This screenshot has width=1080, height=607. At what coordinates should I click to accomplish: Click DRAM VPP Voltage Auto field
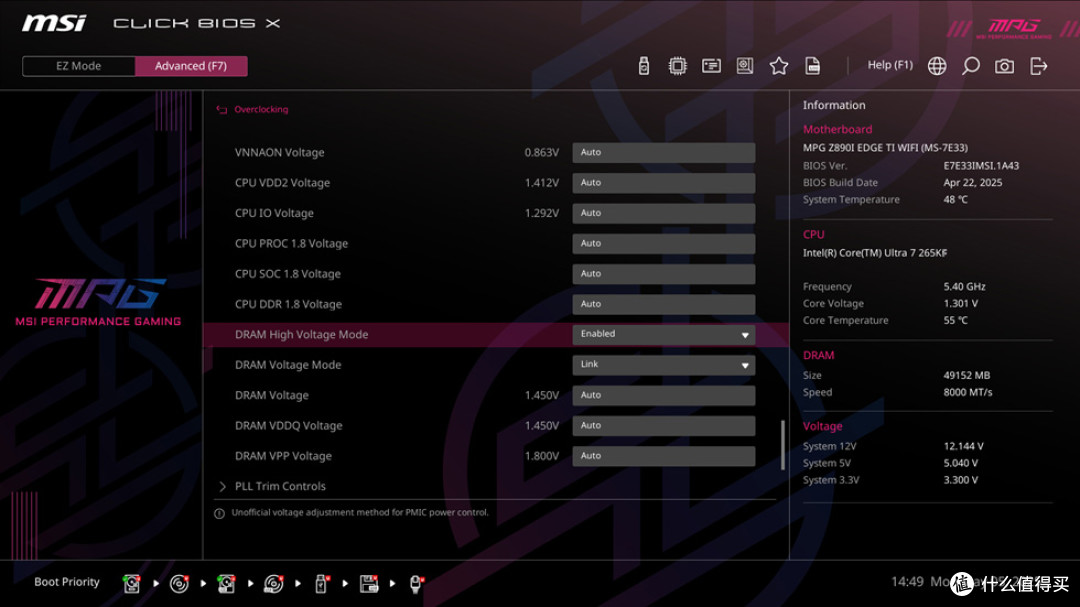click(663, 455)
